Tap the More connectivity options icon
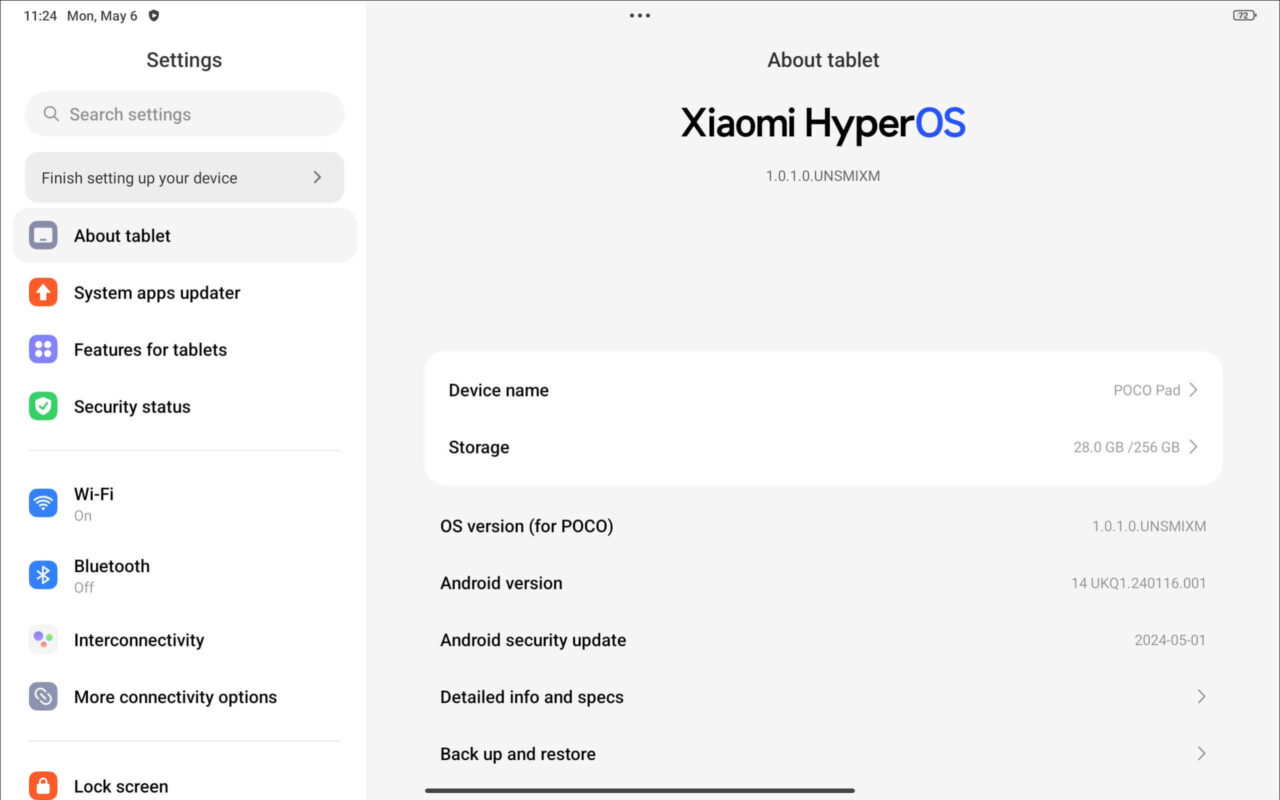Screen dimensions: 1280x800 (x=43, y=697)
